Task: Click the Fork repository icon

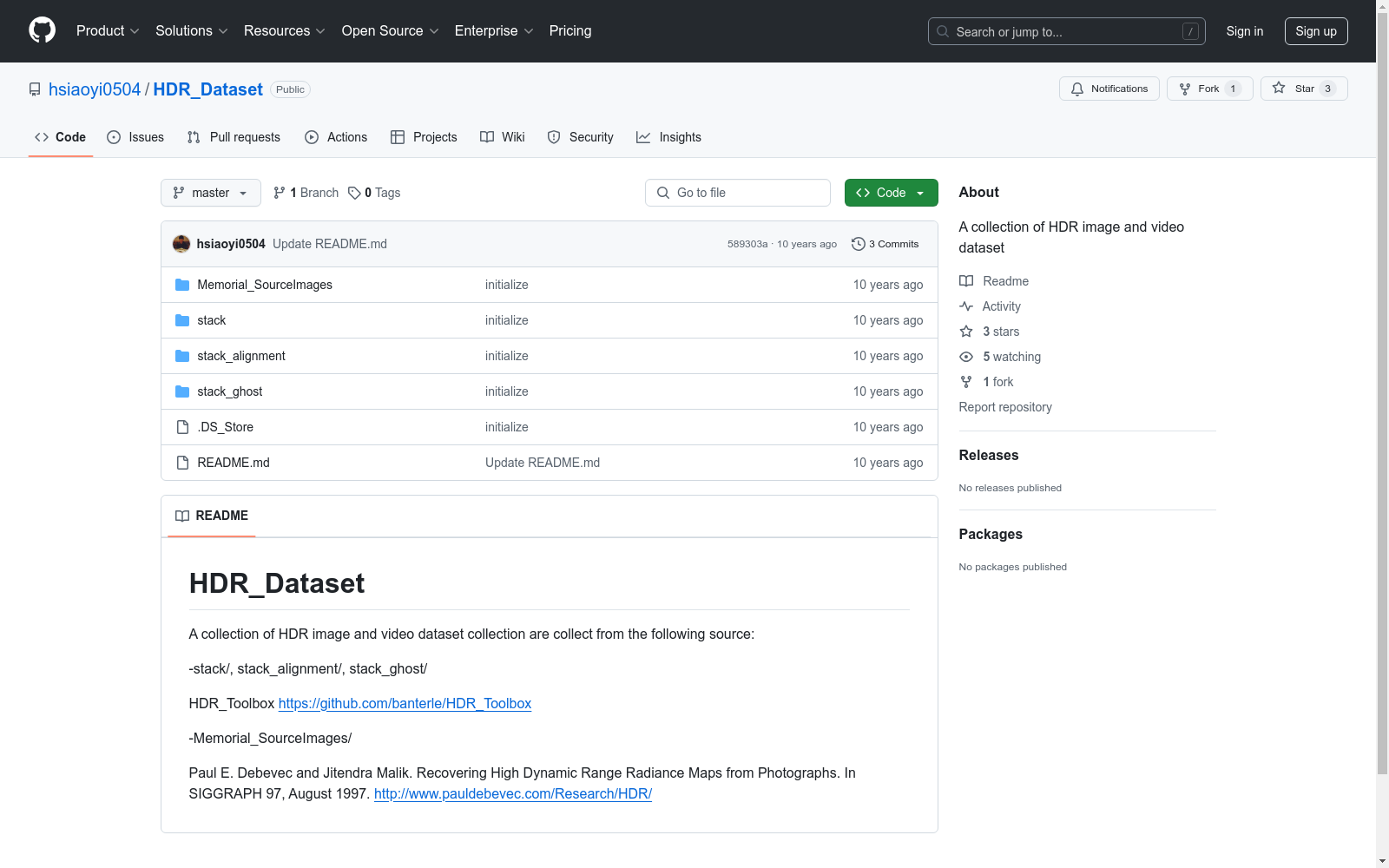Action: (1185, 89)
